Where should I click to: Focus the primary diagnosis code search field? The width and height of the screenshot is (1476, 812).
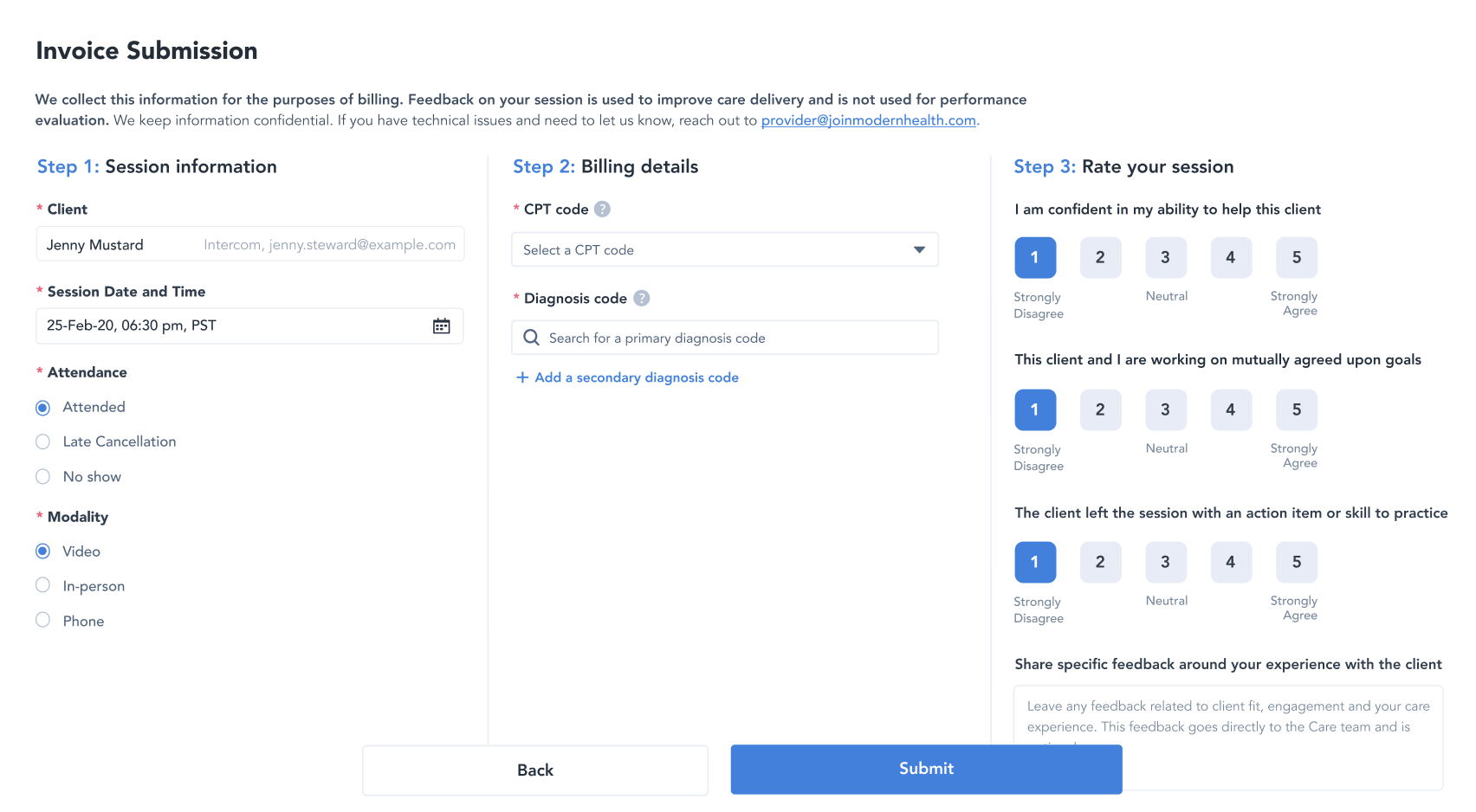click(x=736, y=338)
